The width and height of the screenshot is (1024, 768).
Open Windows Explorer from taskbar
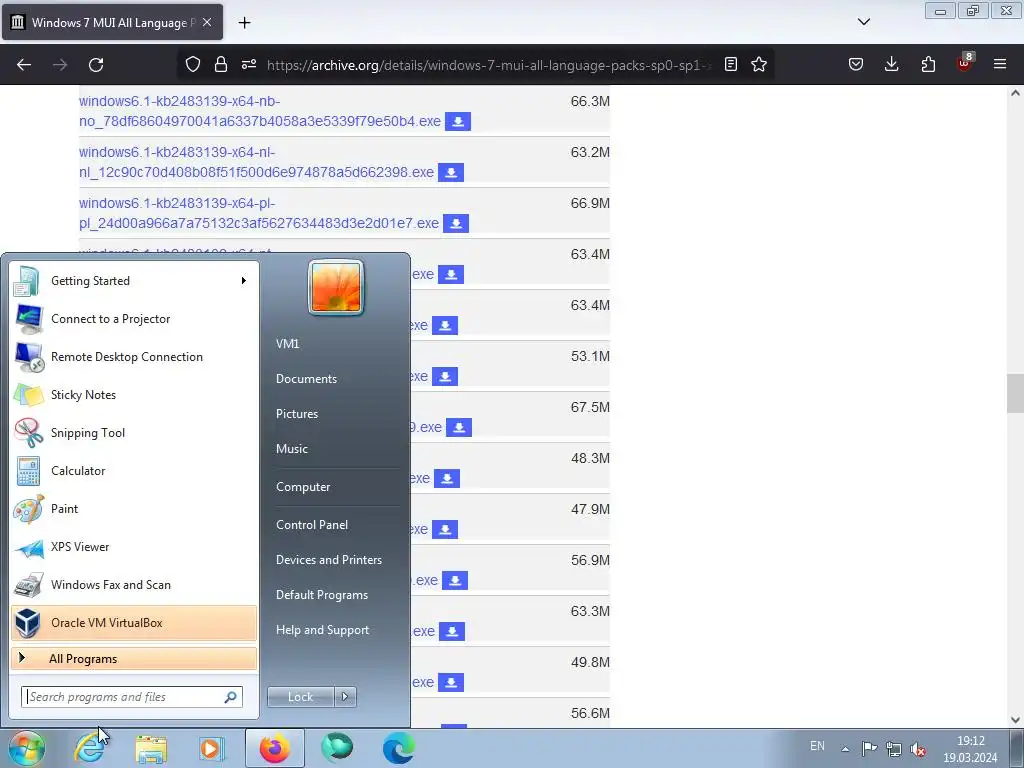(x=151, y=748)
